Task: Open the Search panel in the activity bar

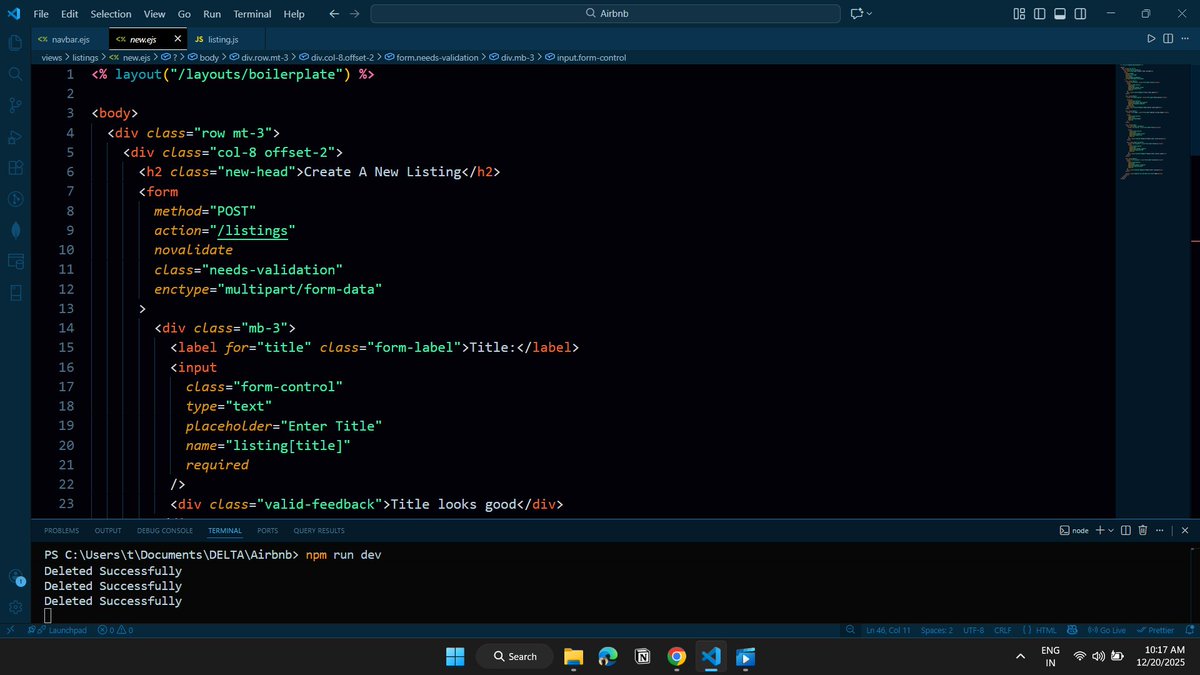Action: click(15, 73)
